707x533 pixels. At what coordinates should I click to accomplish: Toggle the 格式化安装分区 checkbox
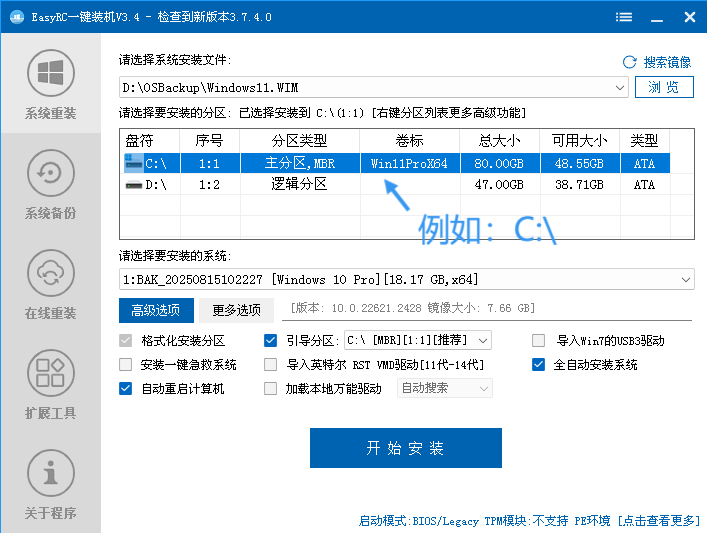(126, 340)
